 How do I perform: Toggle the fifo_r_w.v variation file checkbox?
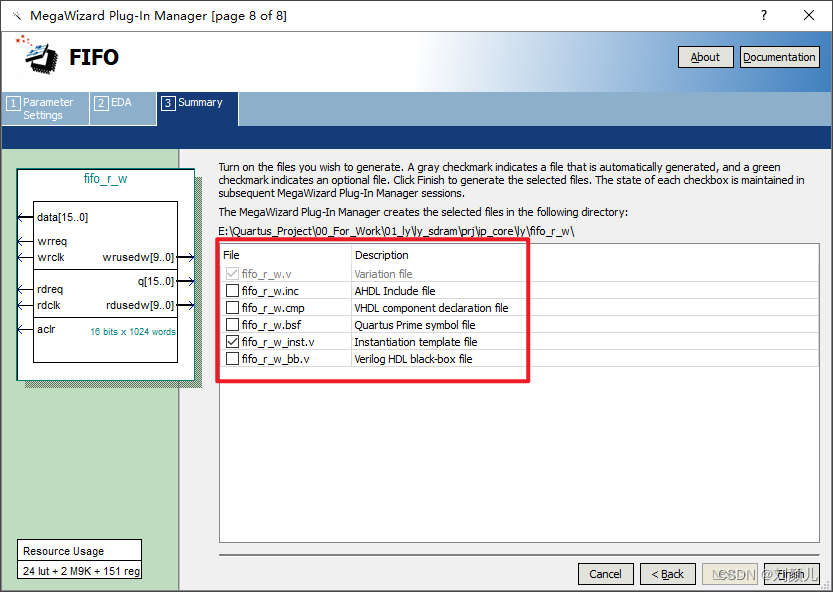[x=232, y=274]
